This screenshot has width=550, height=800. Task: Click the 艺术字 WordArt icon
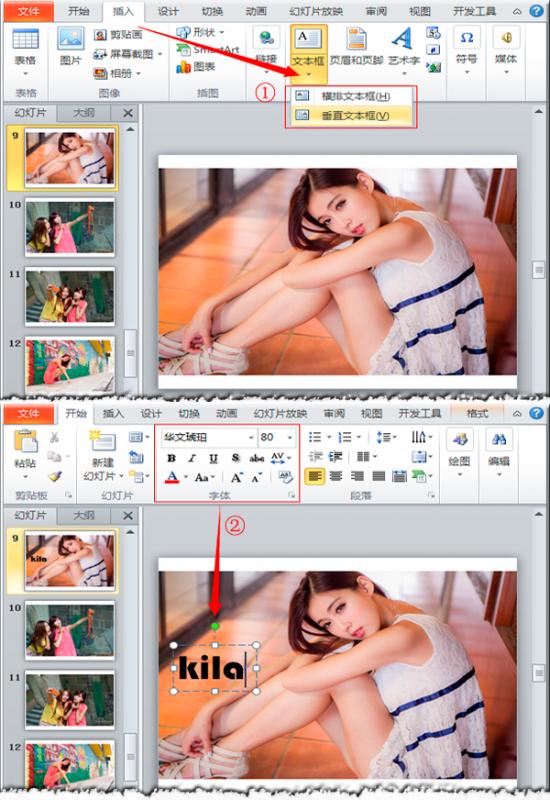pos(403,38)
